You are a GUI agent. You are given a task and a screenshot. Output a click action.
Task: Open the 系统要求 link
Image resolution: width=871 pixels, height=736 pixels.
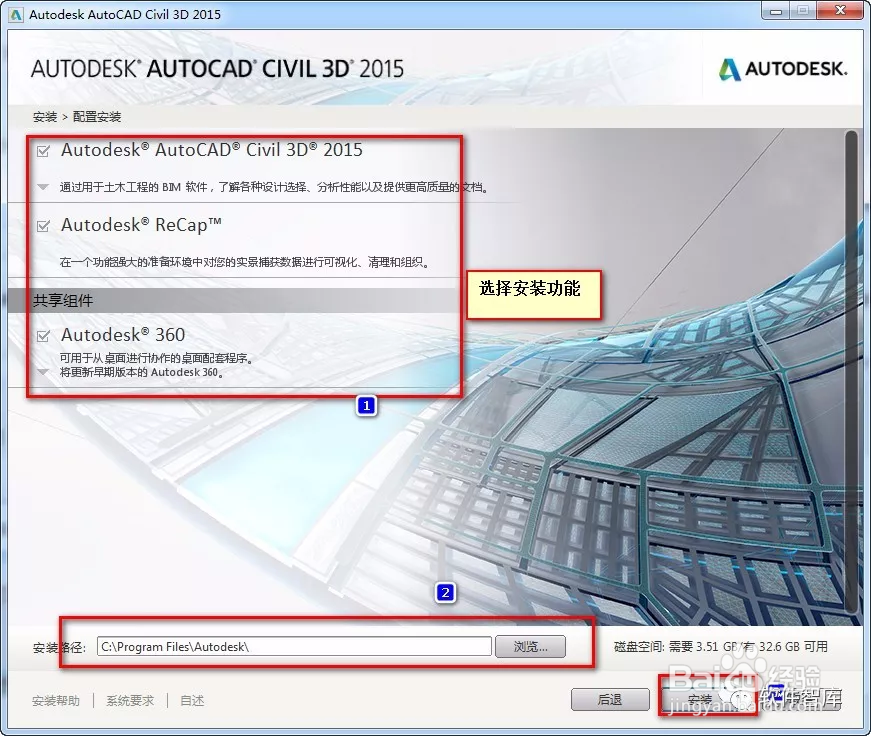[130, 701]
